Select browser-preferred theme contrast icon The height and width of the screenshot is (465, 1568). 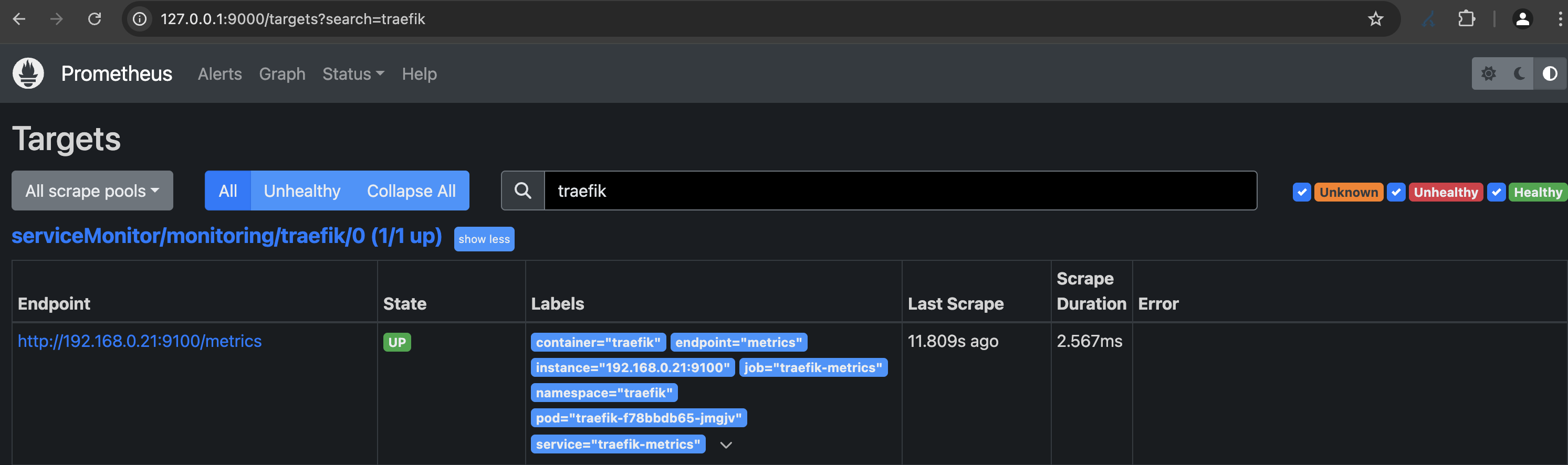1550,73
